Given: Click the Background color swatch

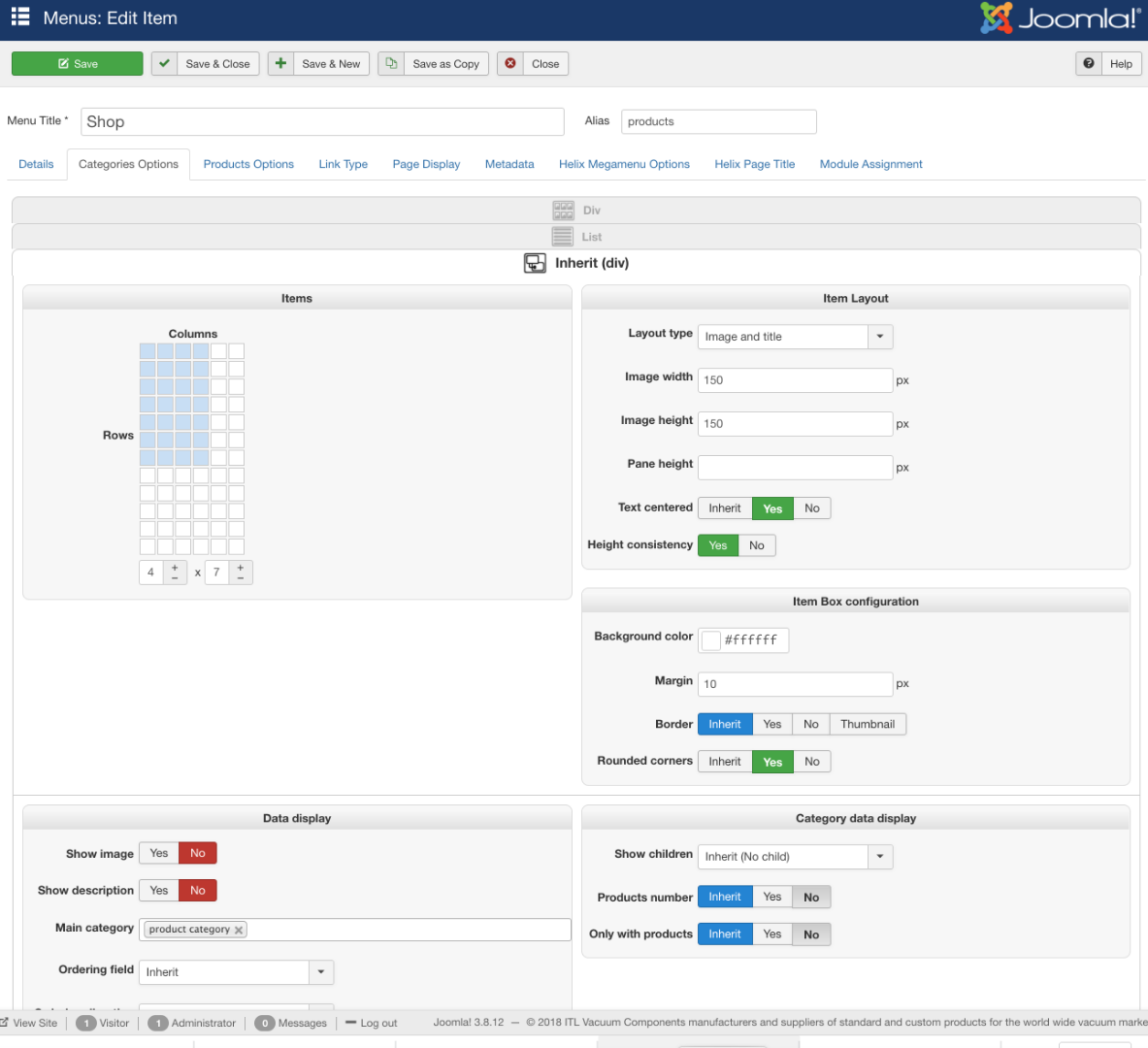Looking at the screenshot, I should (x=711, y=640).
